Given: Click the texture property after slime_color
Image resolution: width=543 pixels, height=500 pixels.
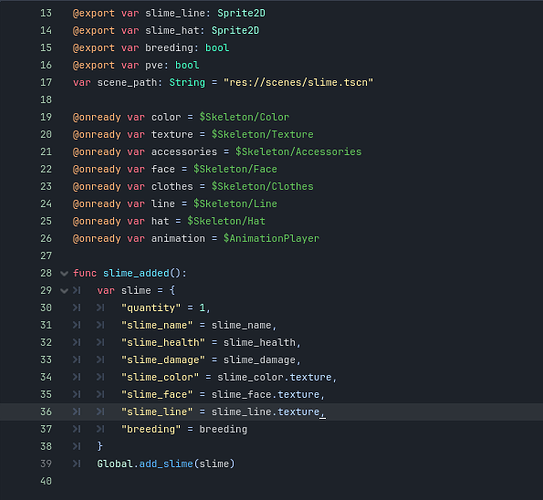Looking at the screenshot, I should (311, 377).
